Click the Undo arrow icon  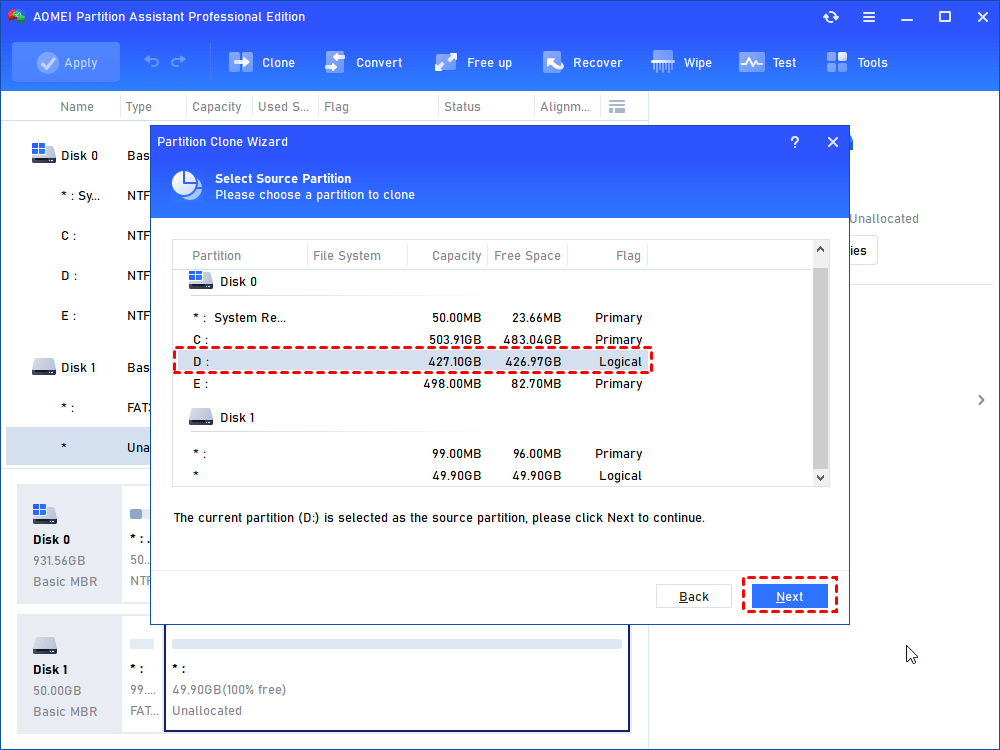(151, 62)
